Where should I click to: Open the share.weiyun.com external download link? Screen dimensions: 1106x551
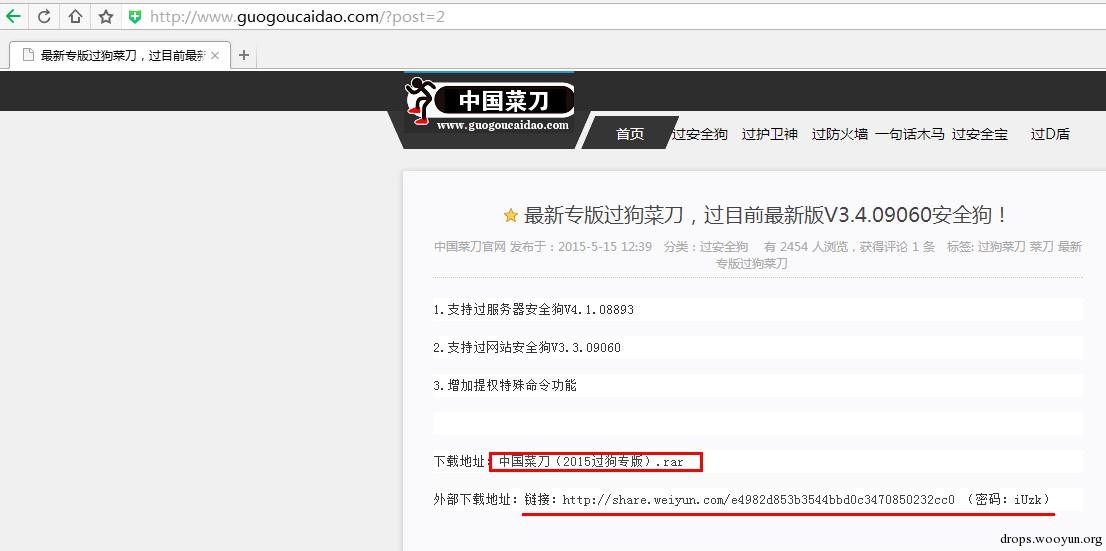[758, 499]
